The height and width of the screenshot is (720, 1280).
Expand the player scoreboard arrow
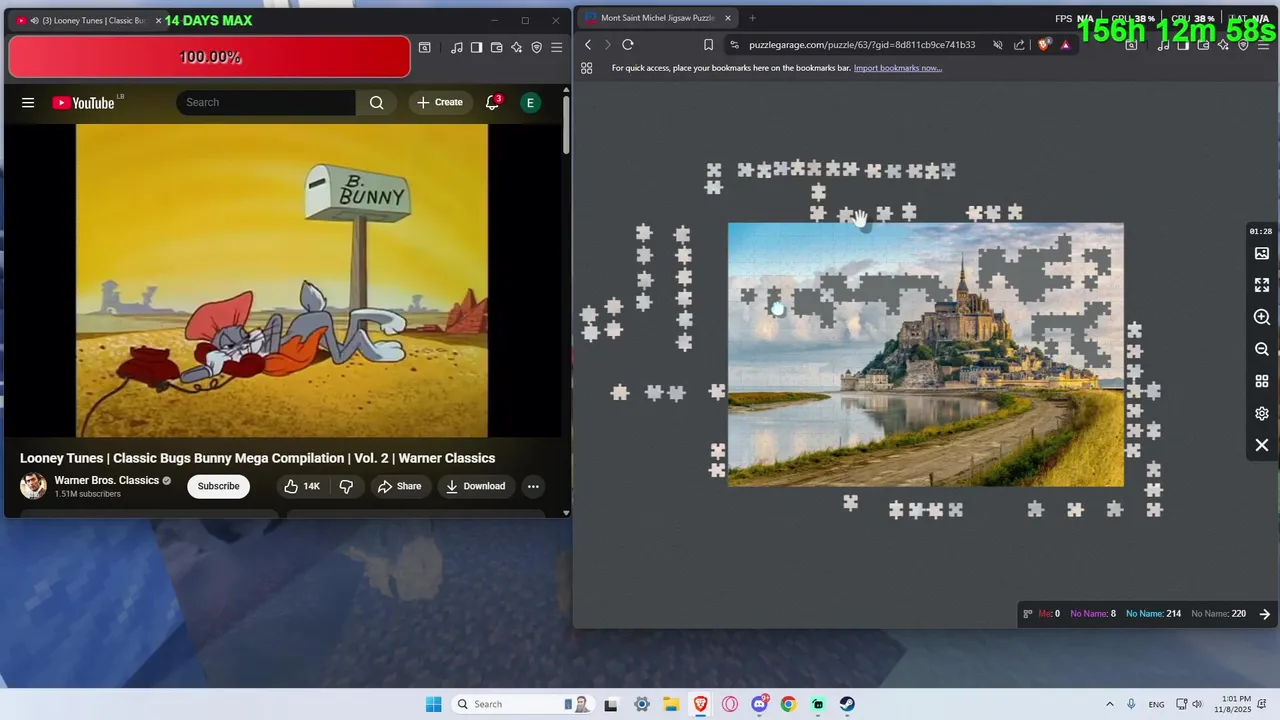coord(1265,614)
